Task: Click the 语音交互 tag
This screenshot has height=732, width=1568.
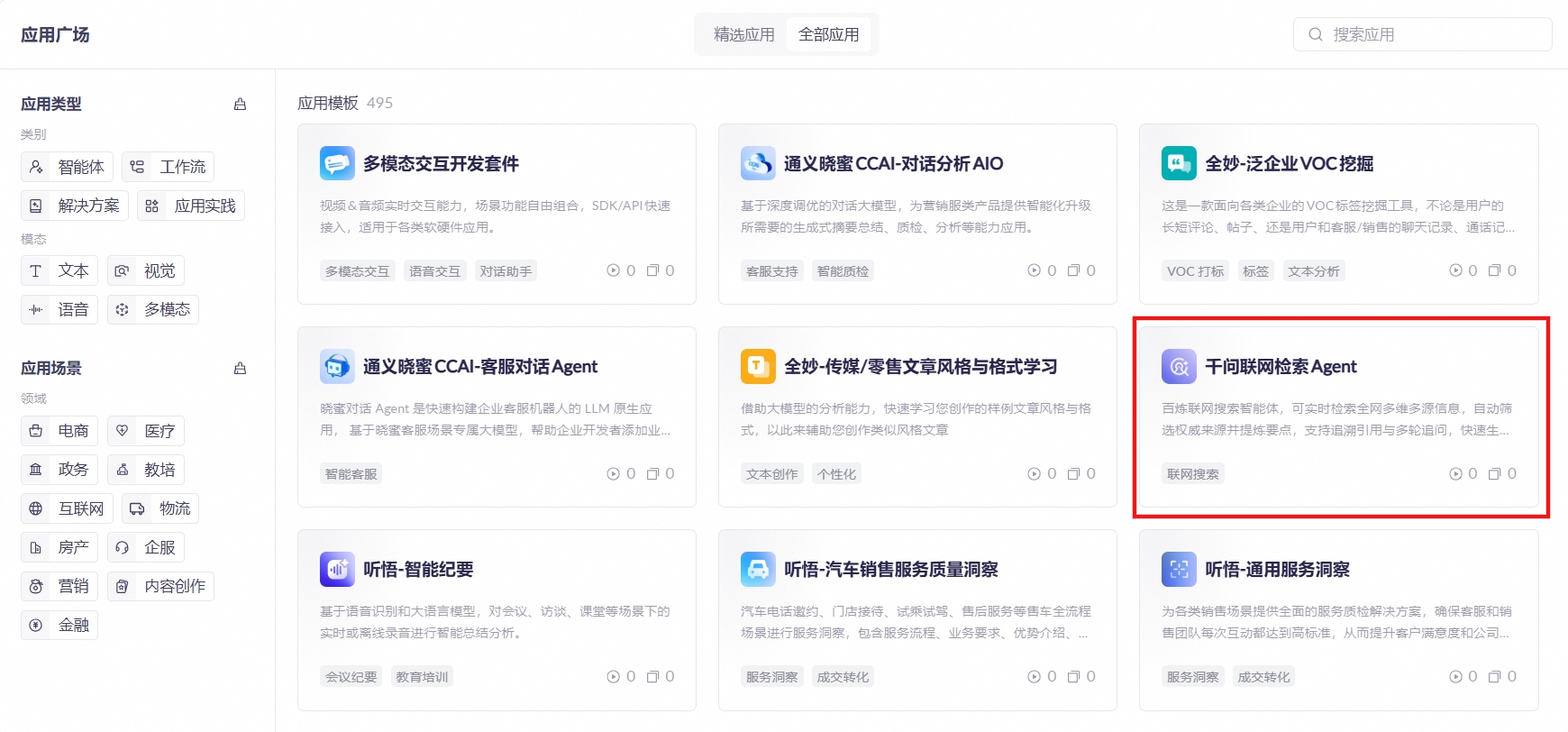Action: pyautogui.click(x=434, y=270)
